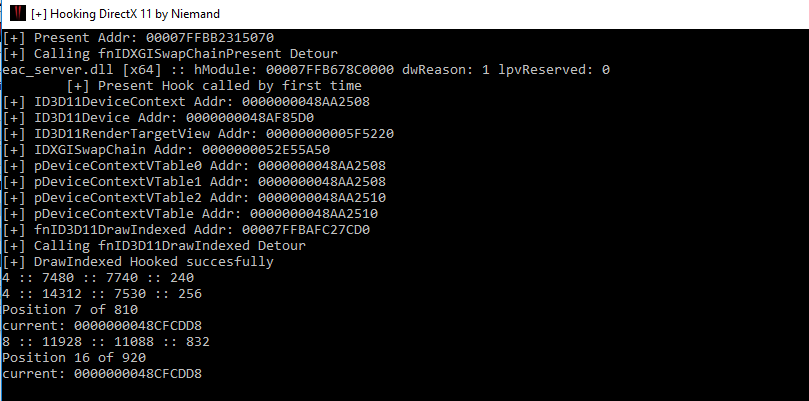Screen dimensions: 809x401
Task: Click 'Calling fnIDXGISwapChainPresent Detour' line
Action: pyautogui.click(x=170, y=54)
